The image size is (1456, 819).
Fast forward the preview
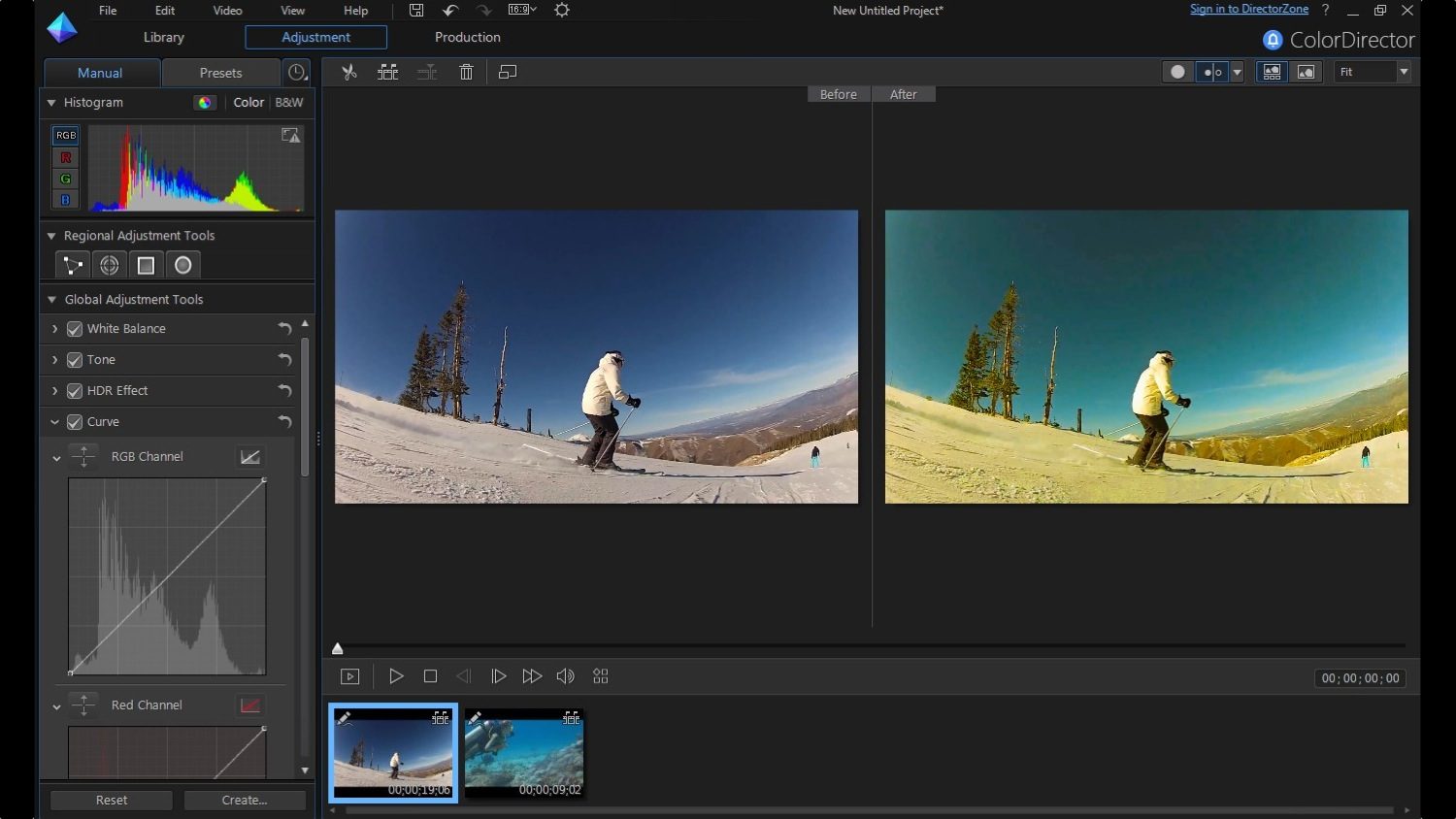pyautogui.click(x=532, y=676)
